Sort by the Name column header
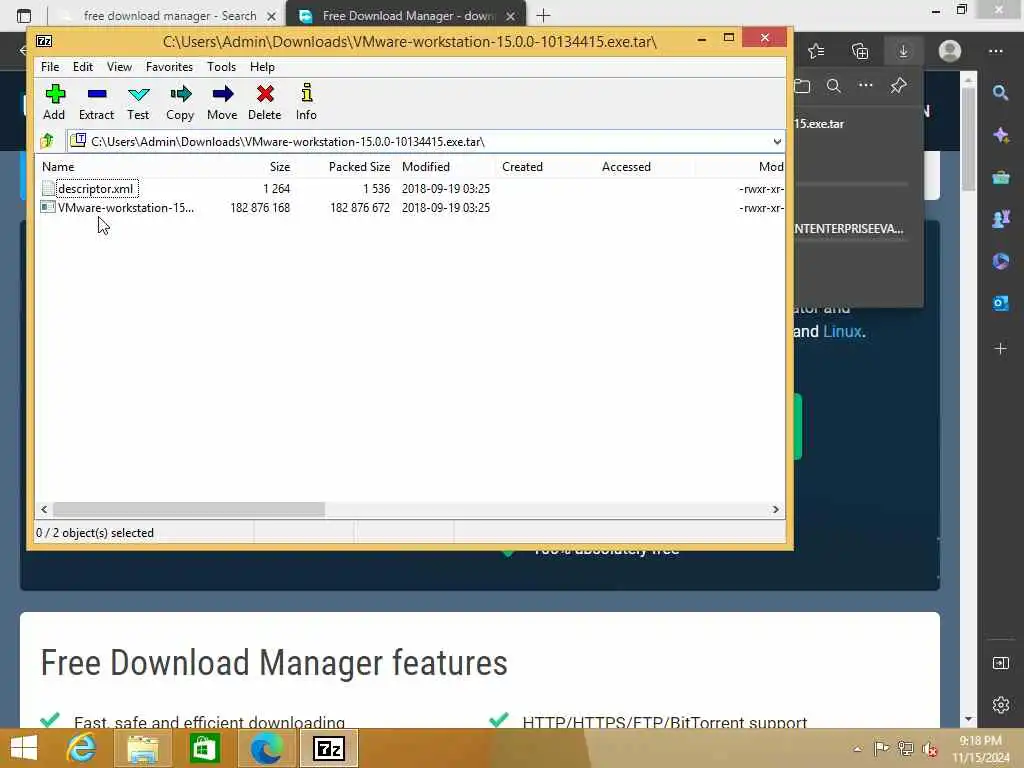Screen dimensions: 1024x768 (x=58, y=167)
